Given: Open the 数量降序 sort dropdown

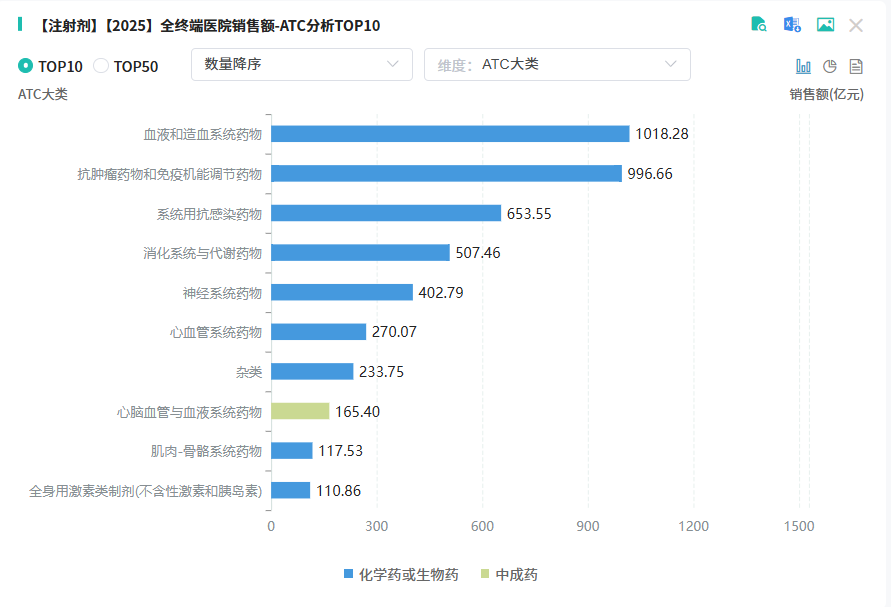Looking at the screenshot, I should 302,64.
